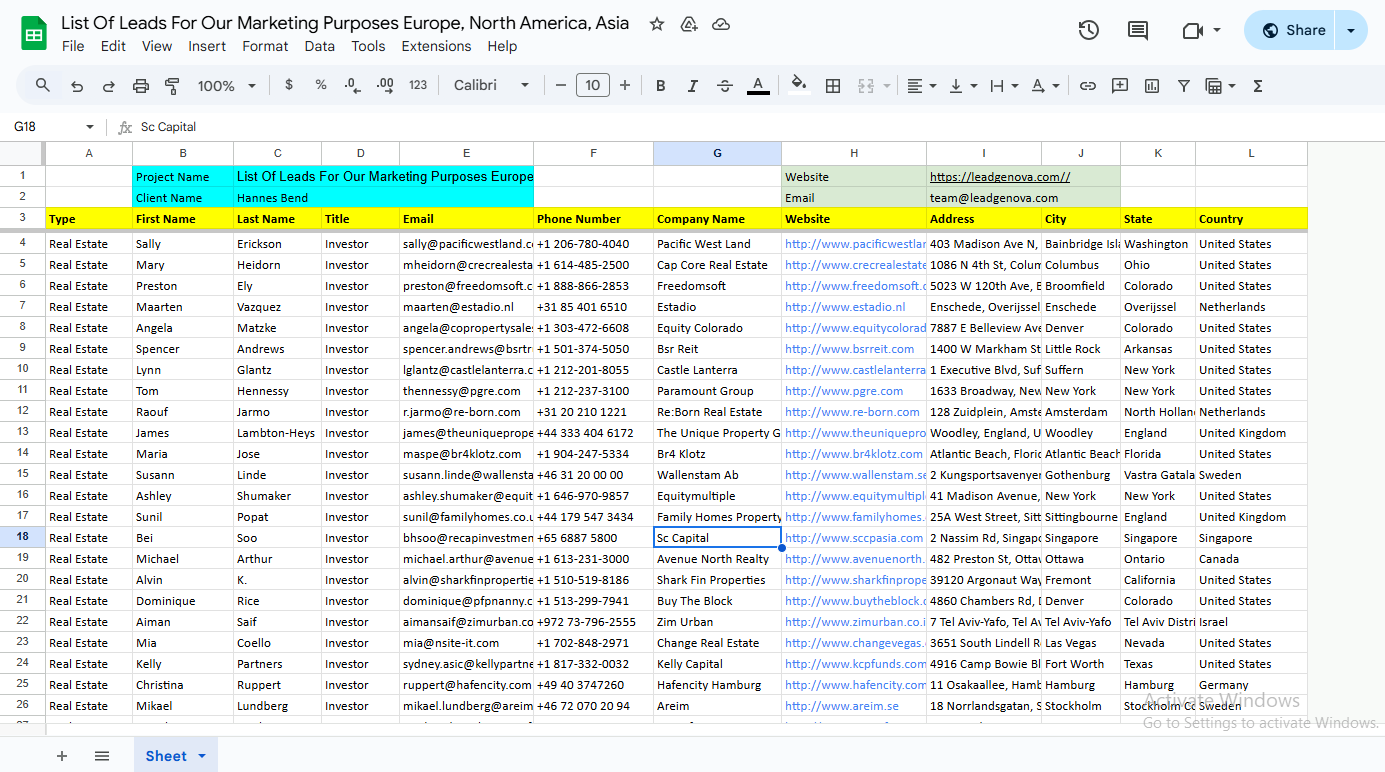Image resolution: width=1385 pixels, height=772 pixels.
Task: Decrease decimal places
Action: click(x=352, y=86)
